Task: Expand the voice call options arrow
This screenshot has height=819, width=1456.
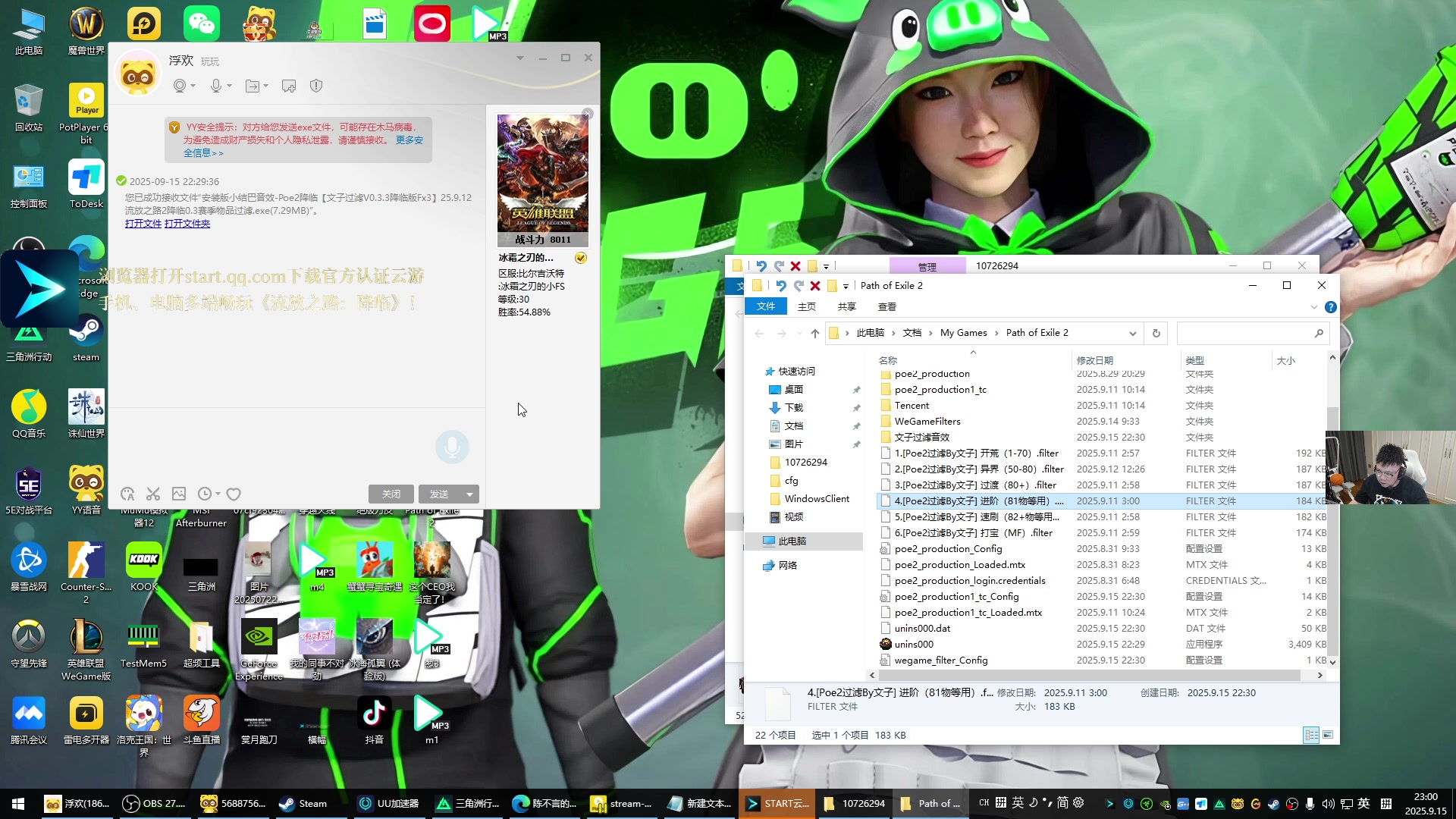Action: (229, 86)
